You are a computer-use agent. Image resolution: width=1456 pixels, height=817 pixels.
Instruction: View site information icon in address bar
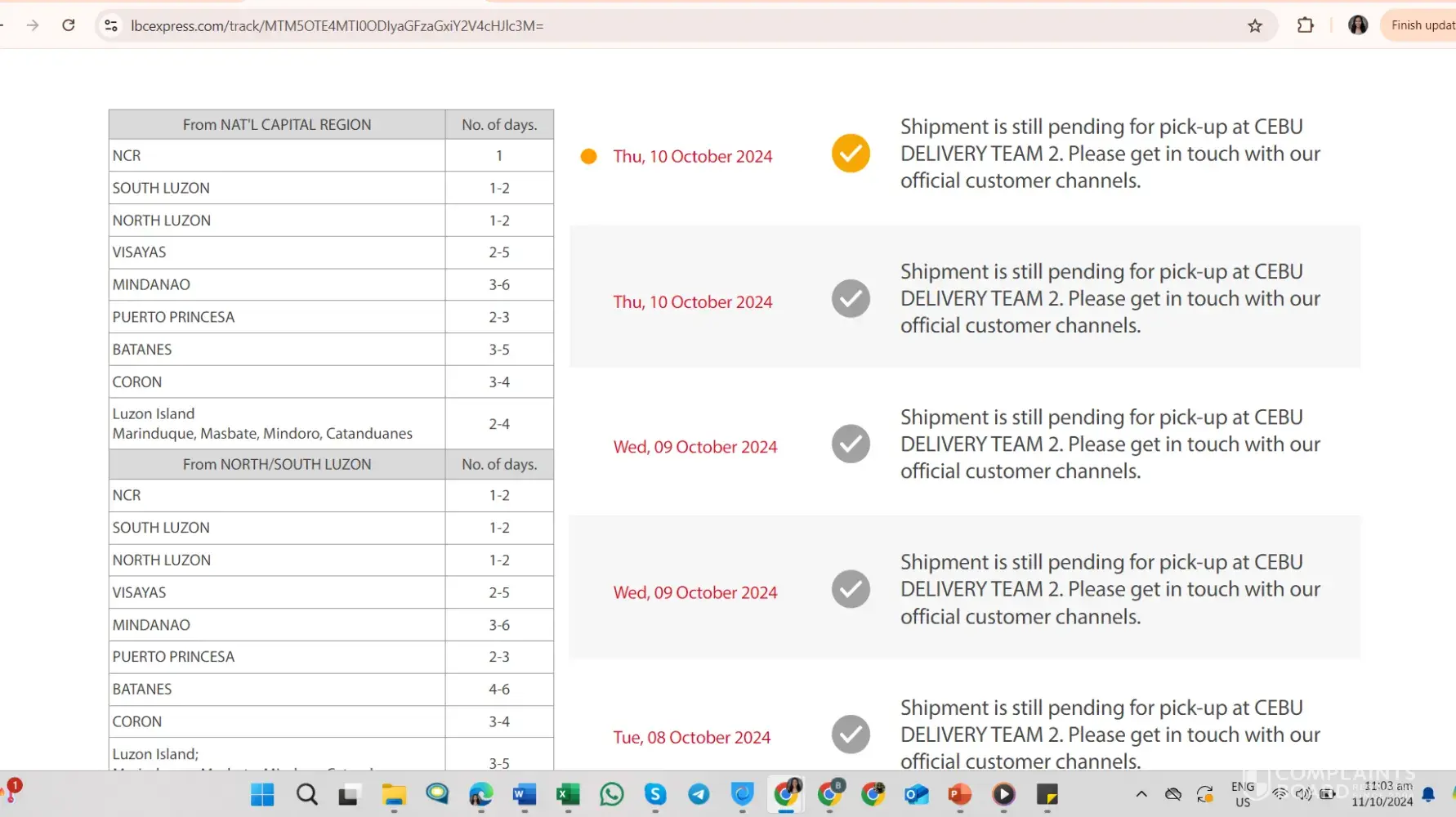coord(111,26)
